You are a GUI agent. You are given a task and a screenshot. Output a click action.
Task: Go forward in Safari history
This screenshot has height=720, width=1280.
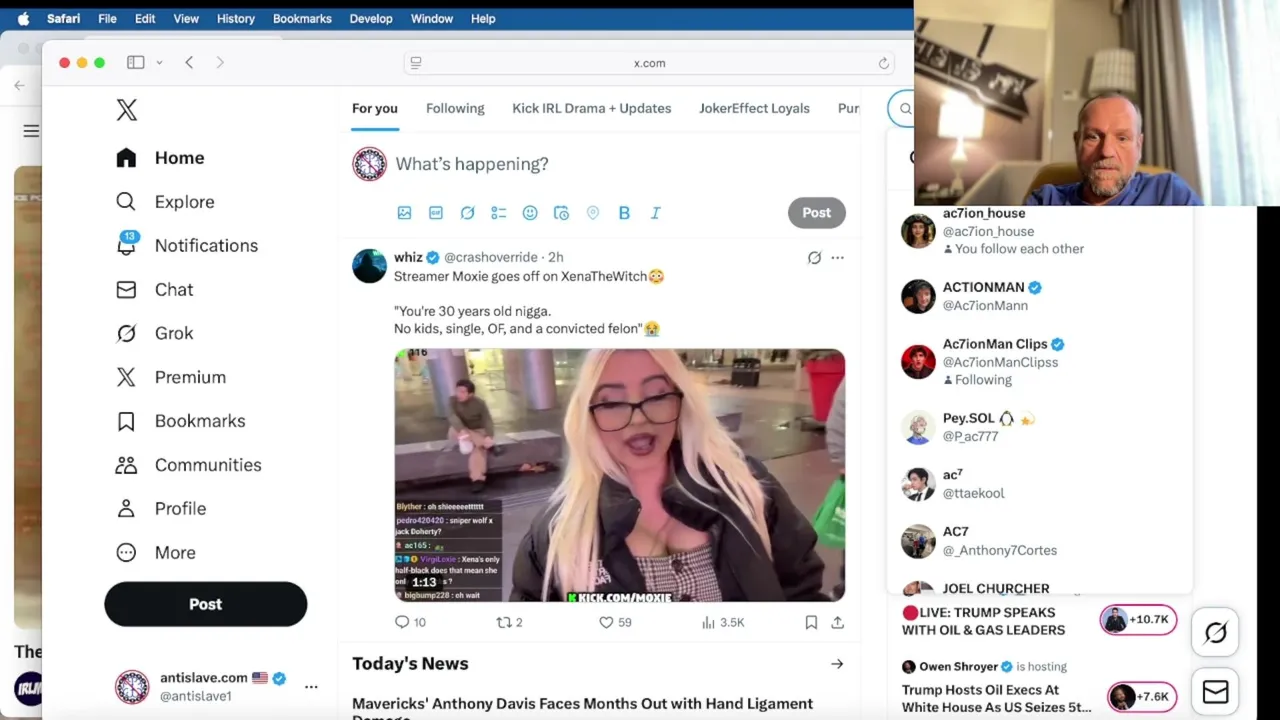pos(220,63)
